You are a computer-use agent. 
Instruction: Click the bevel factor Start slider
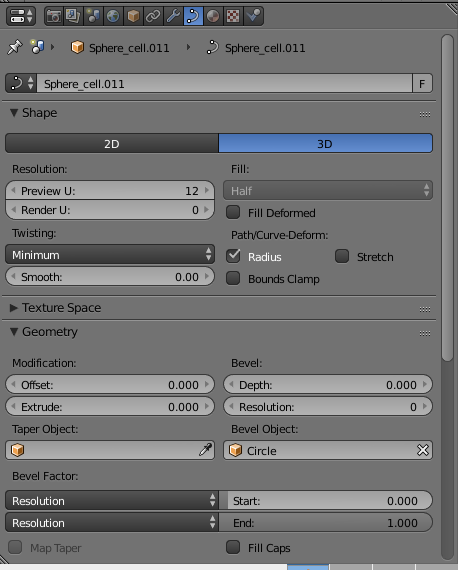[326, 501]
